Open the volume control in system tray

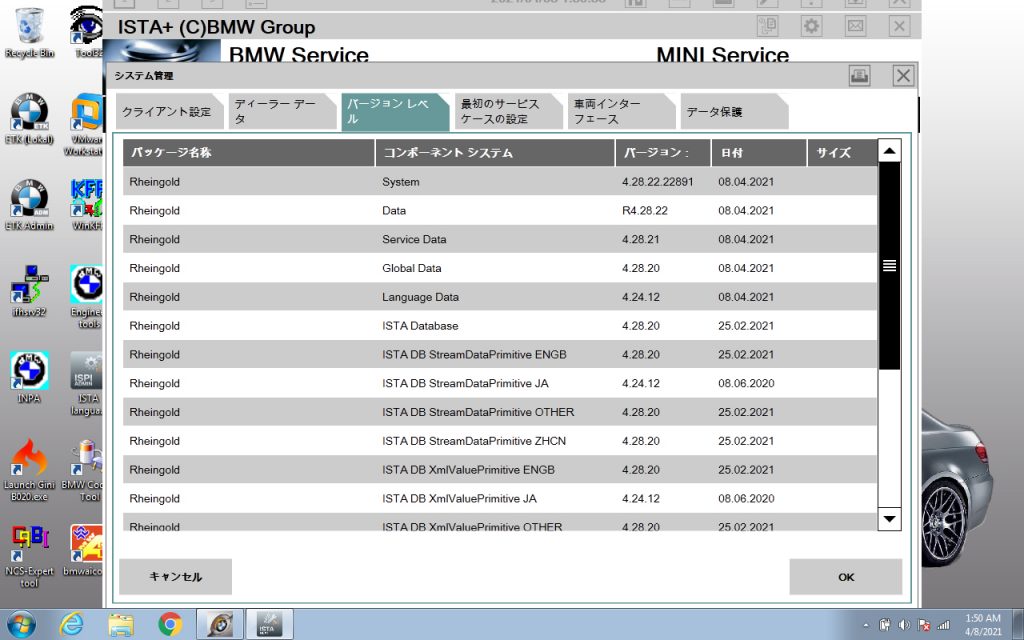point(904,625)
